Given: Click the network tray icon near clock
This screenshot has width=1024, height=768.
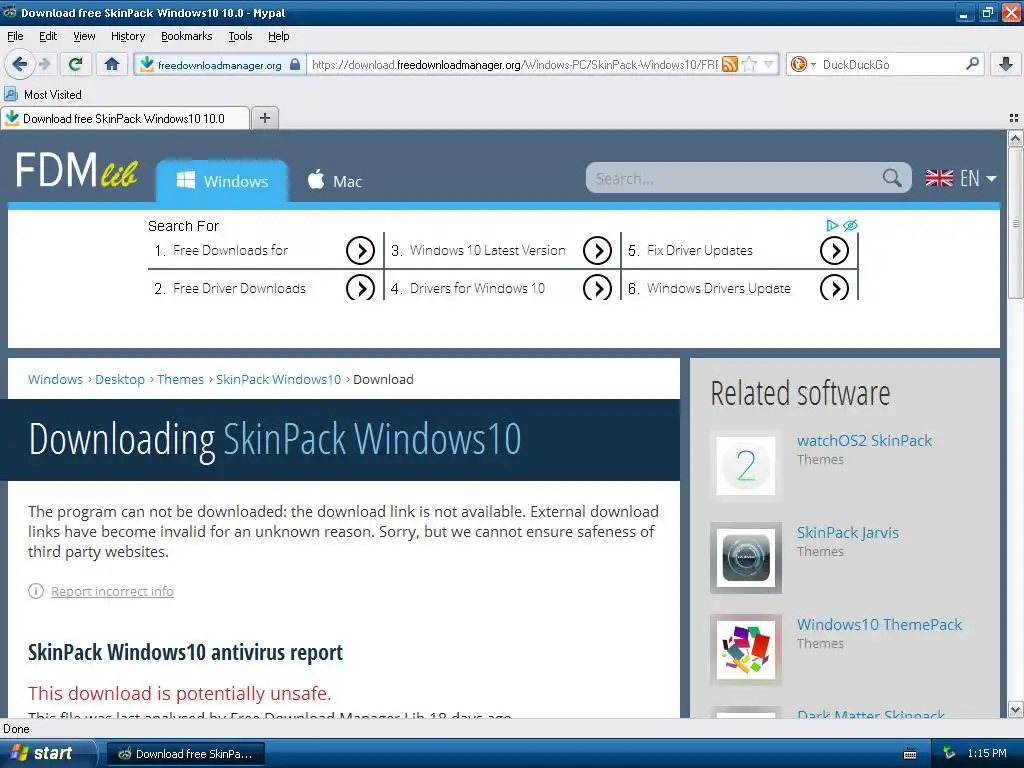Looking at the screenshot, I should click(949, 753).
